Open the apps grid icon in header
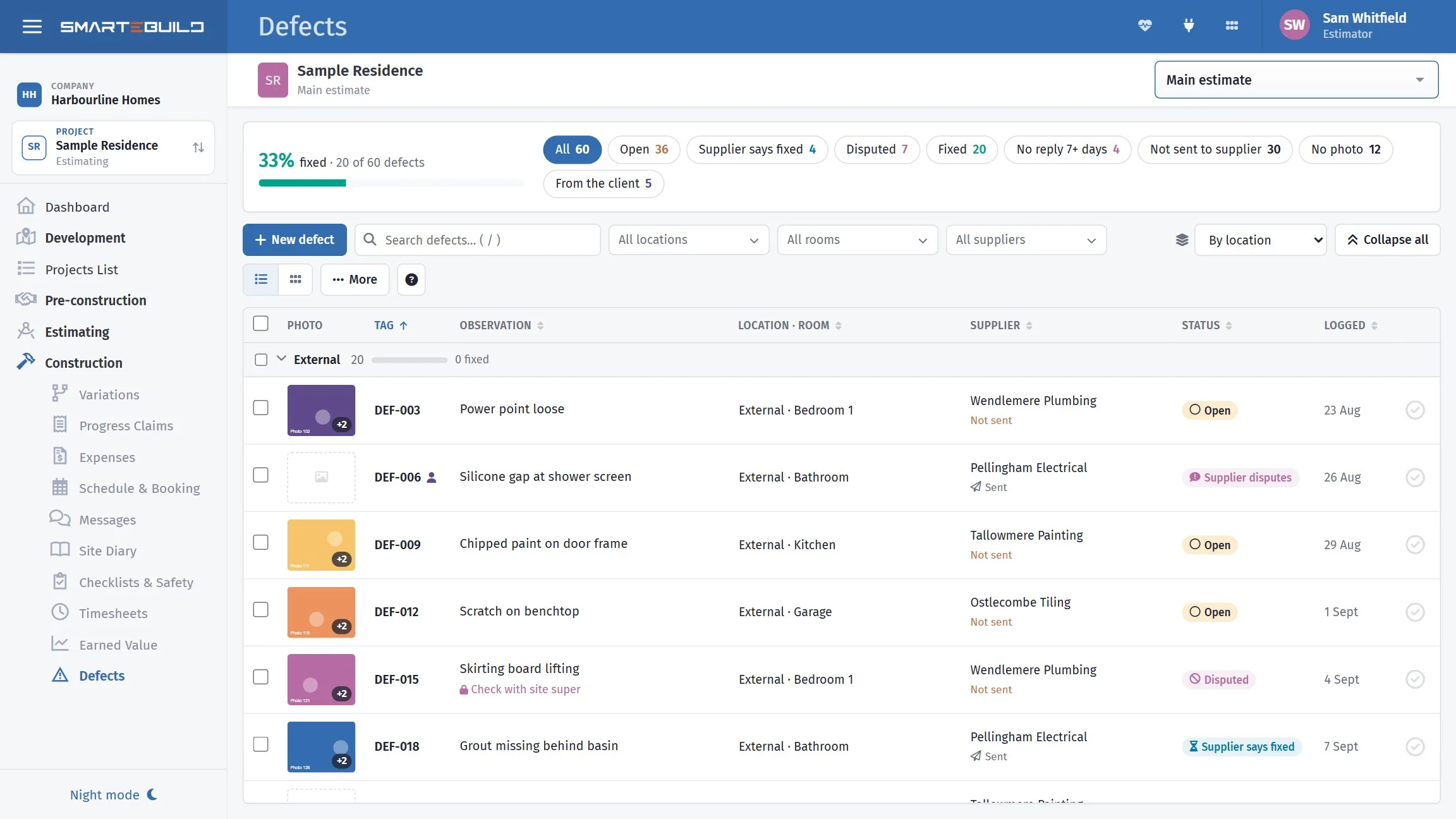 [1232, 25]
